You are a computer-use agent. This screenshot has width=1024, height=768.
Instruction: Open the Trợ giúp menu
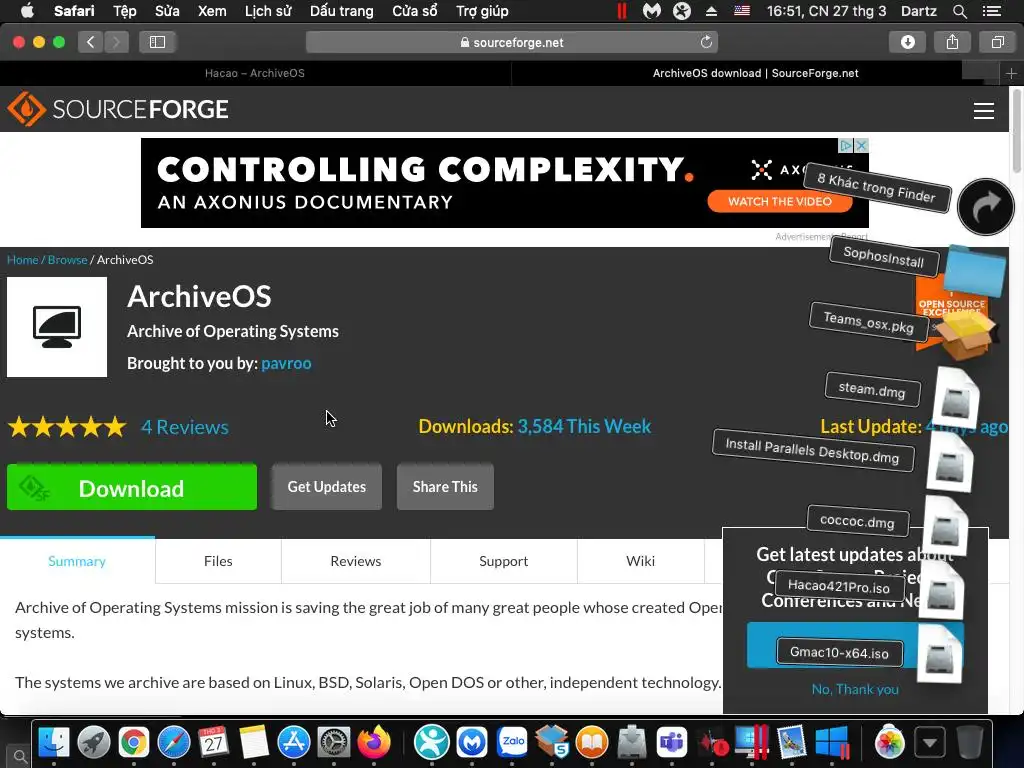pos(482,11)
